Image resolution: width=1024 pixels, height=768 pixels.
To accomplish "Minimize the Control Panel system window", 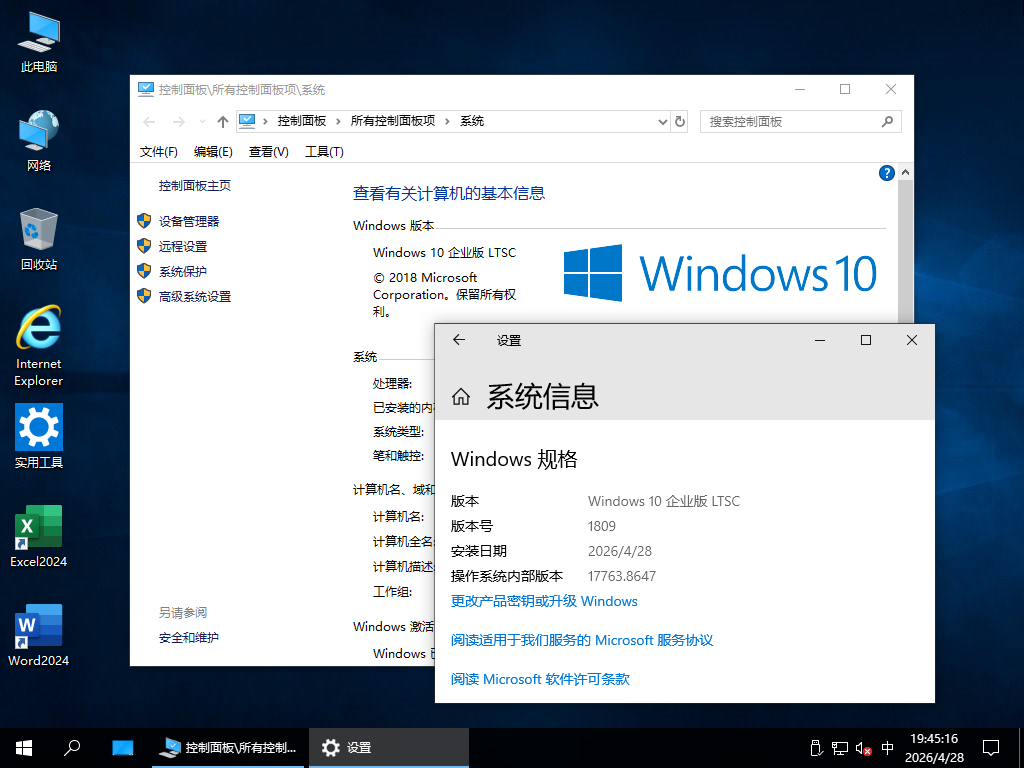I will click(x=800, y=89).
